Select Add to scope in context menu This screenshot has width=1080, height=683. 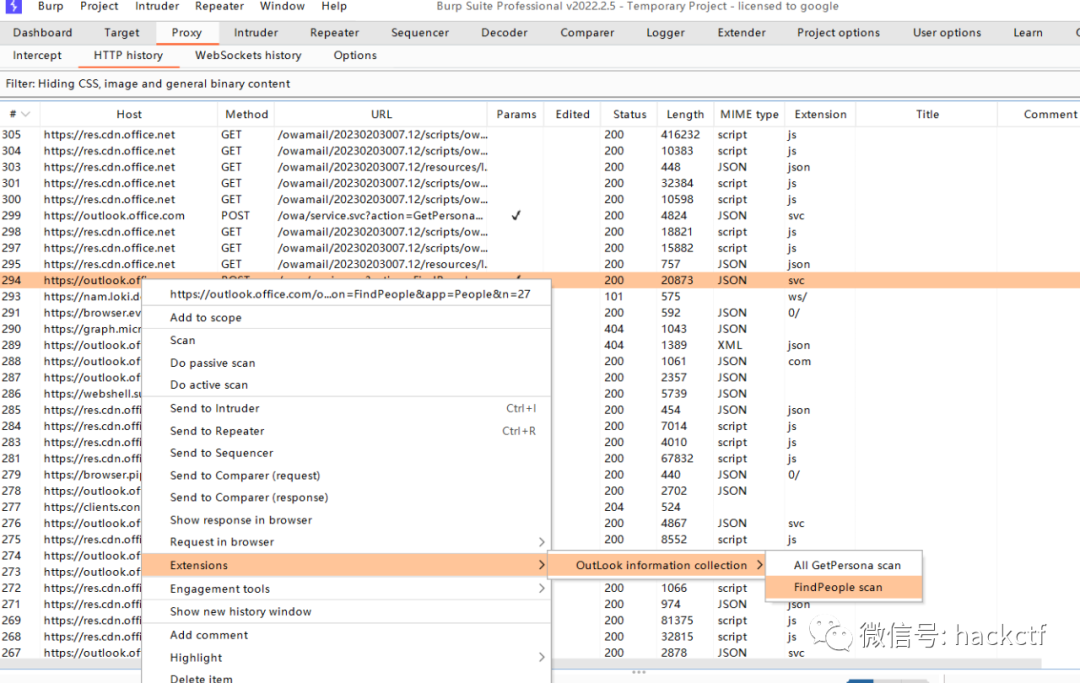tap(346, 317)
